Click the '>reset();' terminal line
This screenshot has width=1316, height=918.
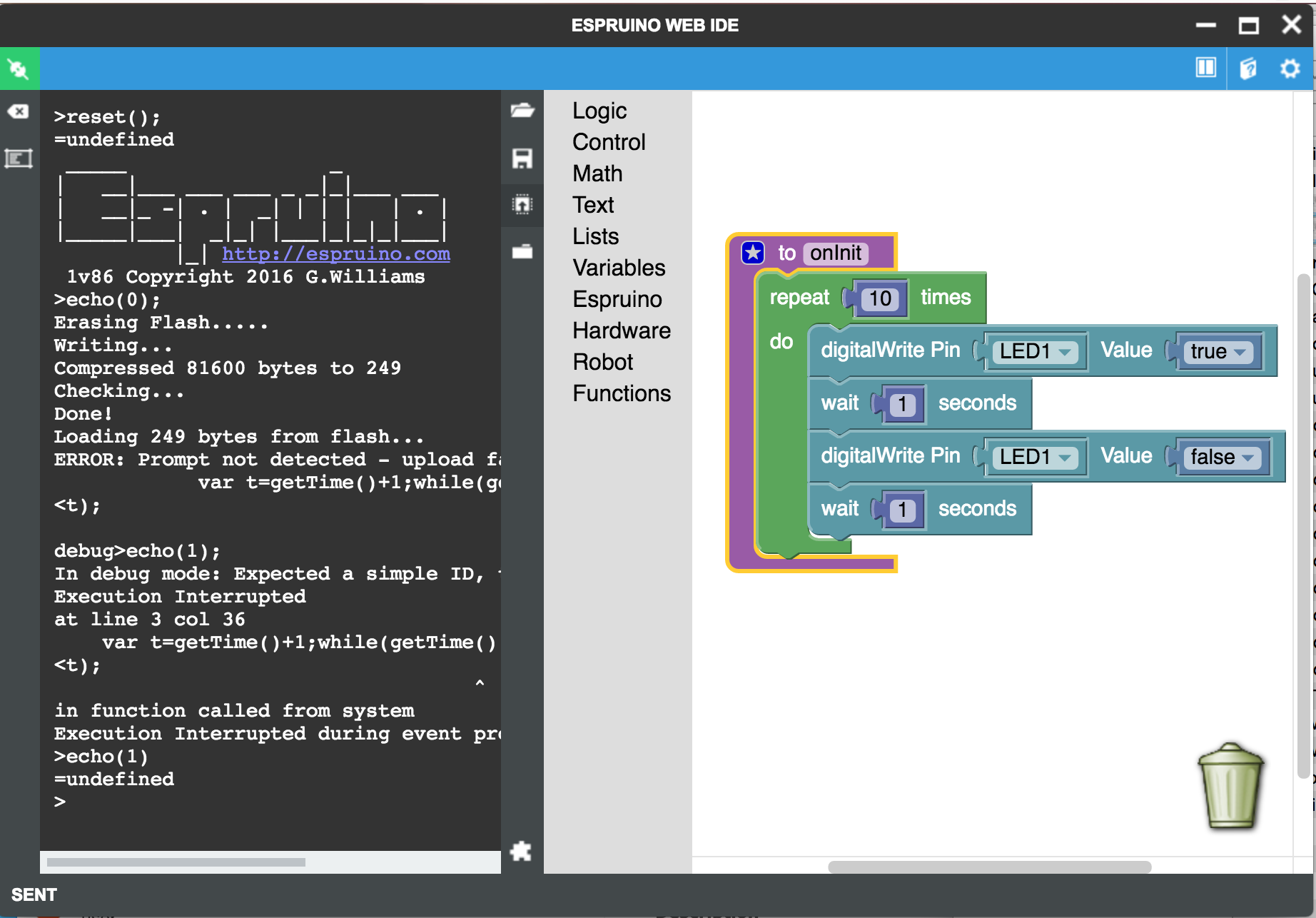[108, 116]
